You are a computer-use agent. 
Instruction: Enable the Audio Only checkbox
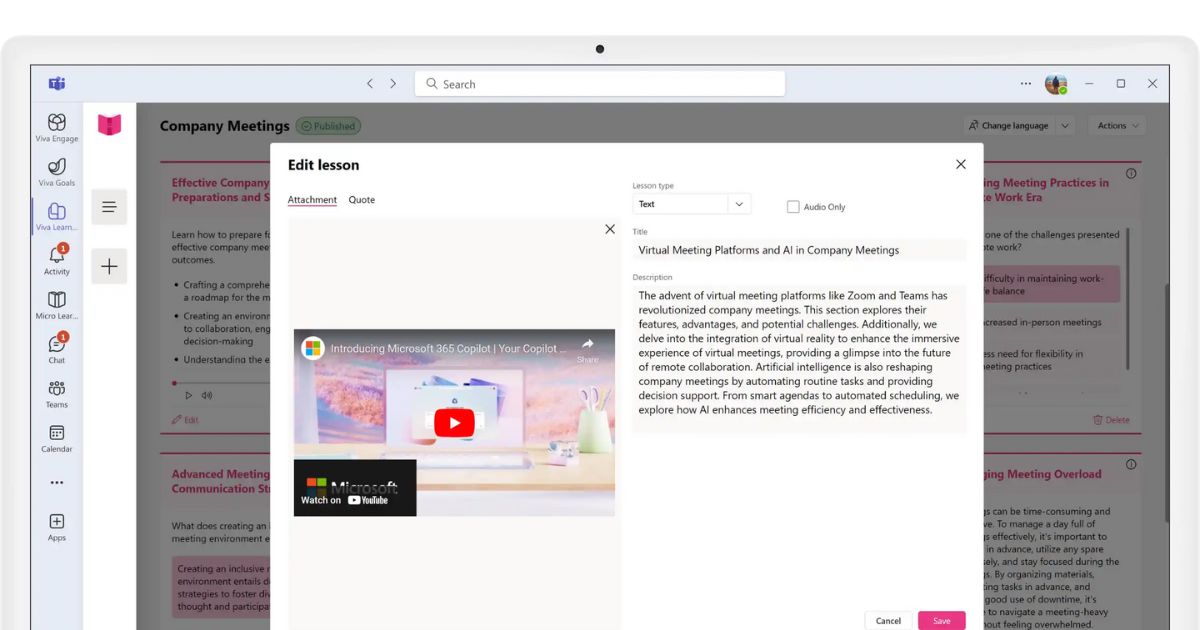click(793, 207)
